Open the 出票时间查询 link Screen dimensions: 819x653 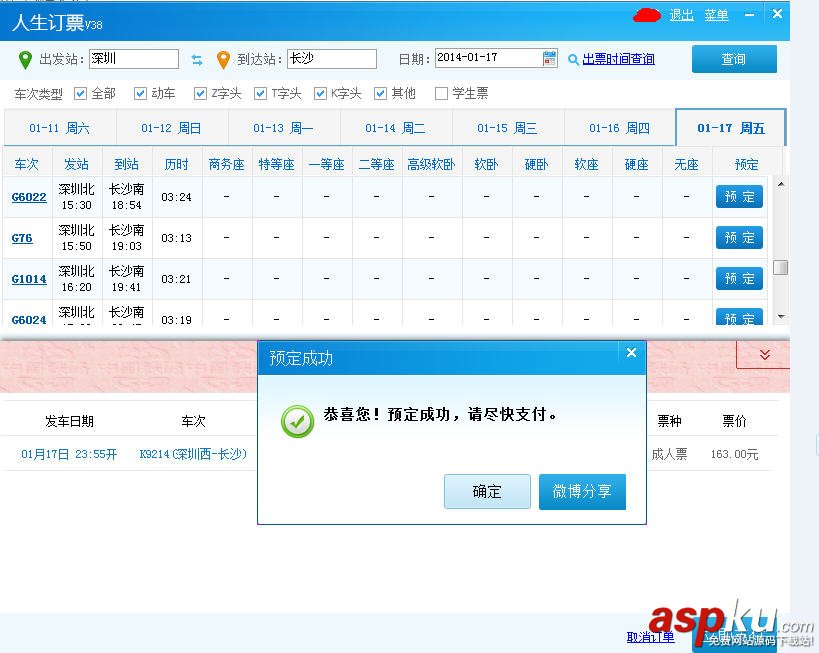618,59
